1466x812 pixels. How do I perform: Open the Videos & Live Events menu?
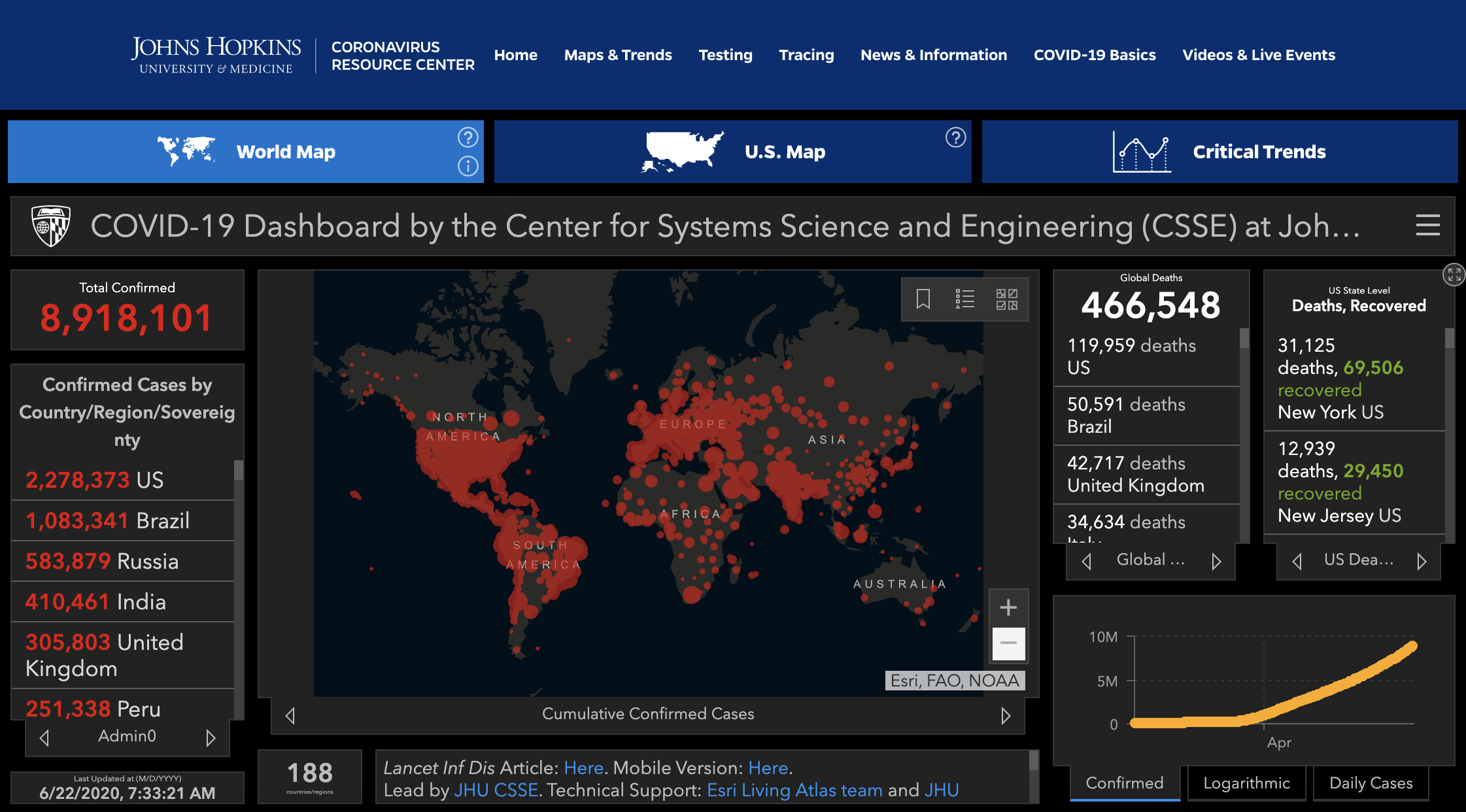pos(1259,55)
